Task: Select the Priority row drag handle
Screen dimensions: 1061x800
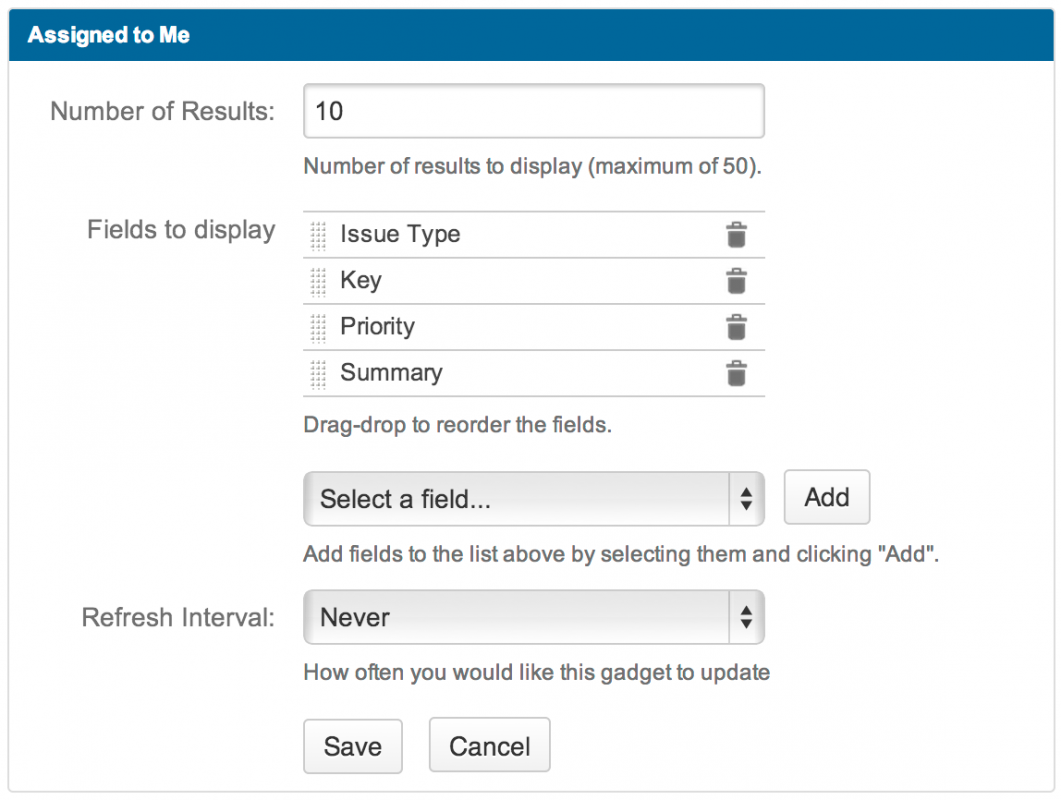Action: click(318, 327)
